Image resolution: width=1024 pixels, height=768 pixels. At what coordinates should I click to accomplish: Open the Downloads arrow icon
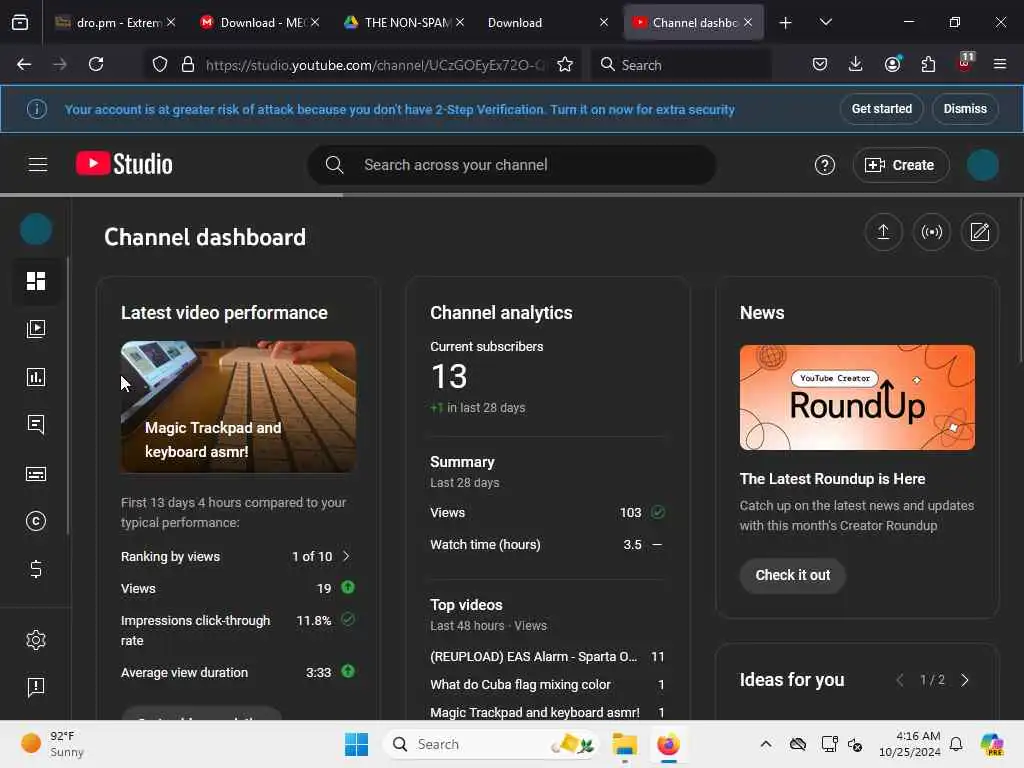856,64
